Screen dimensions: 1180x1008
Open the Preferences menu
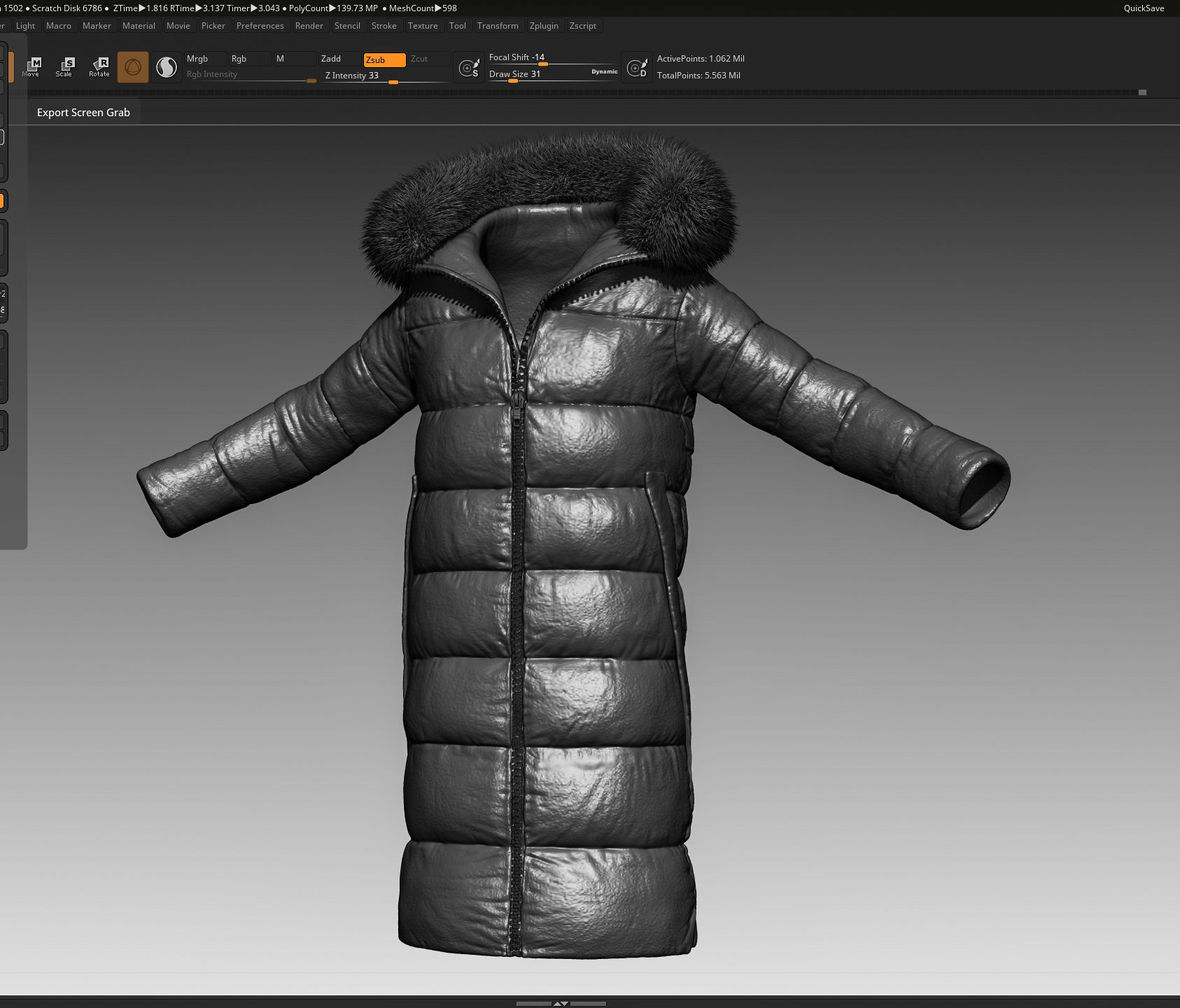260,26
